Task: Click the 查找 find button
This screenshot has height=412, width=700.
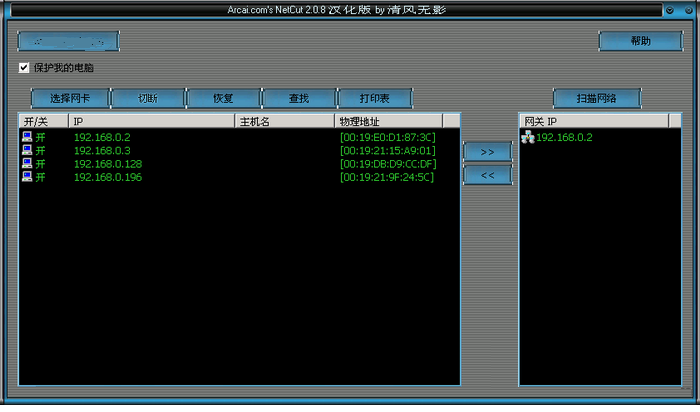Action: pyautogui.click(x=298, y=99)
